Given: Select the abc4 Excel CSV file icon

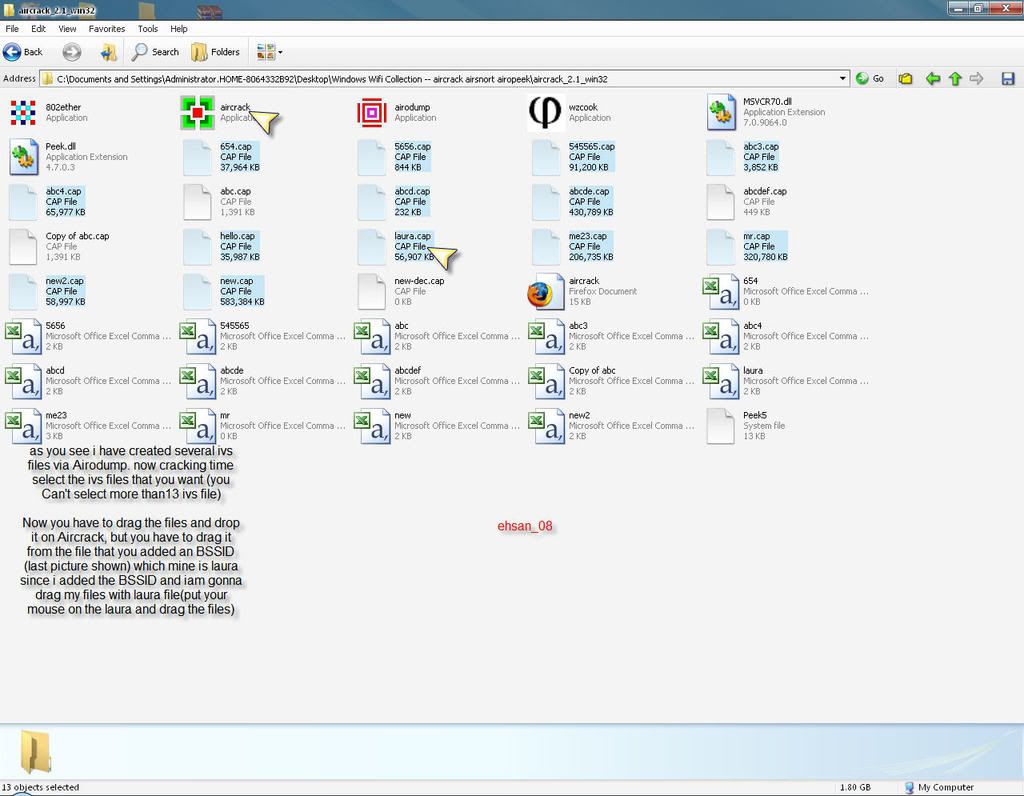Looking at the screenshot, I should click(720, 336).
